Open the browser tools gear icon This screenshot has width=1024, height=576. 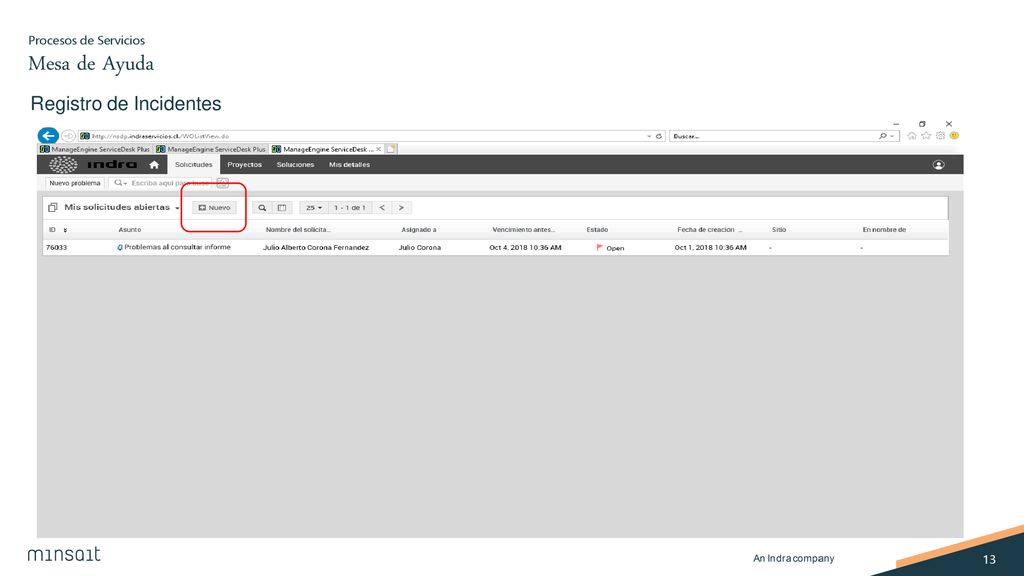pos(940,136)
